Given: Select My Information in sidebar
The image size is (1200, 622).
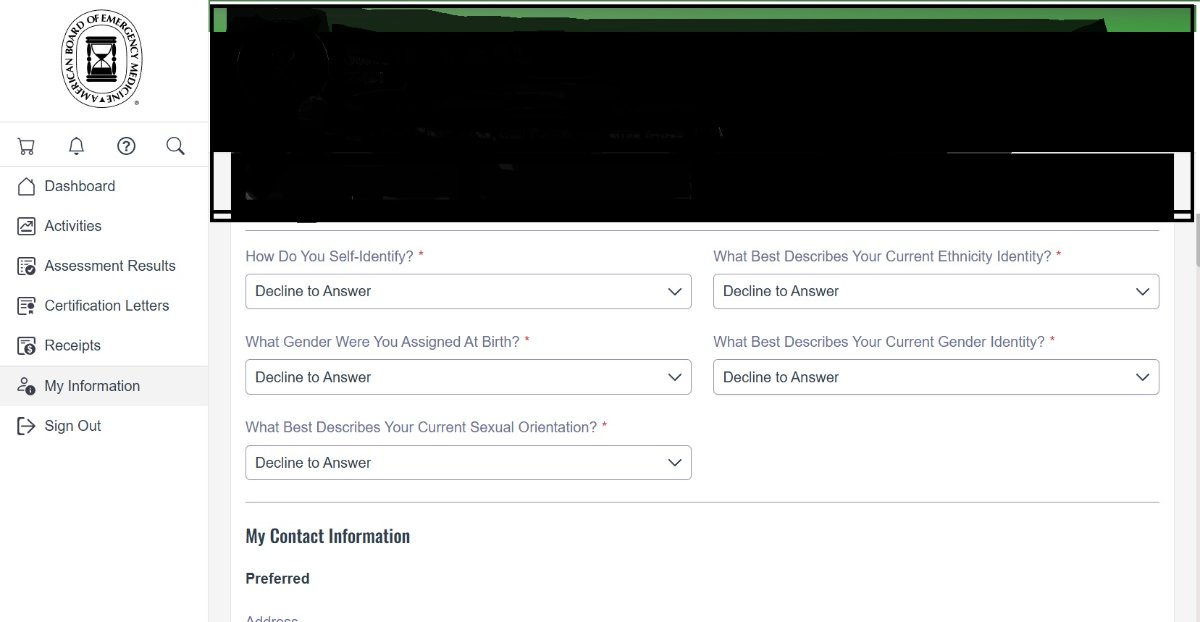Looking at the screenshot, I should tap(92, 386).
